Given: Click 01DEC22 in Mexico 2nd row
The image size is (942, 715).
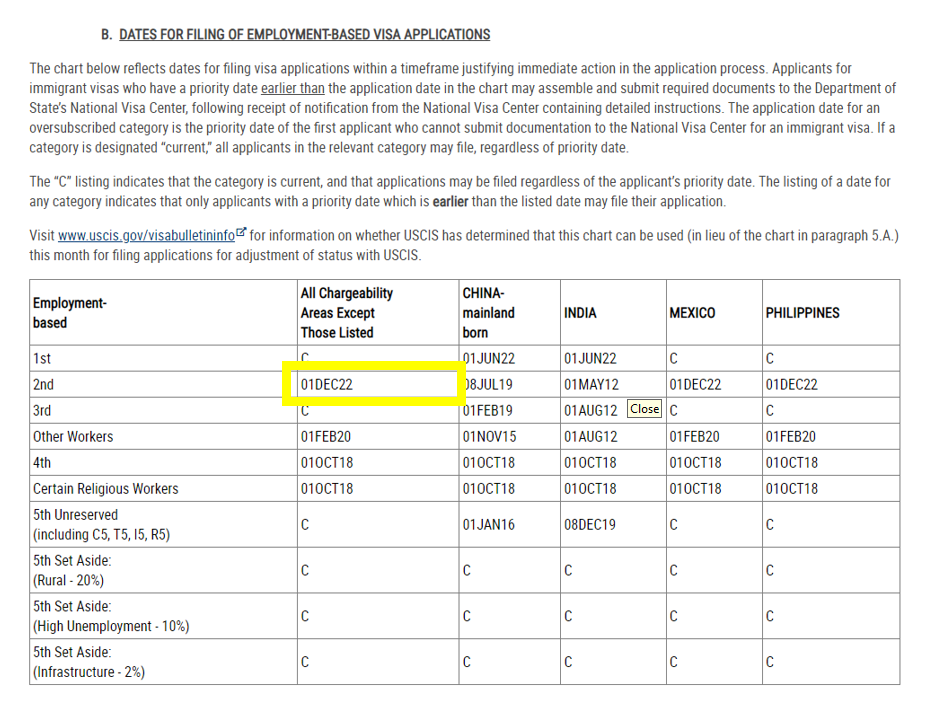Looking at the screenshot, I should tap(695, 385).
